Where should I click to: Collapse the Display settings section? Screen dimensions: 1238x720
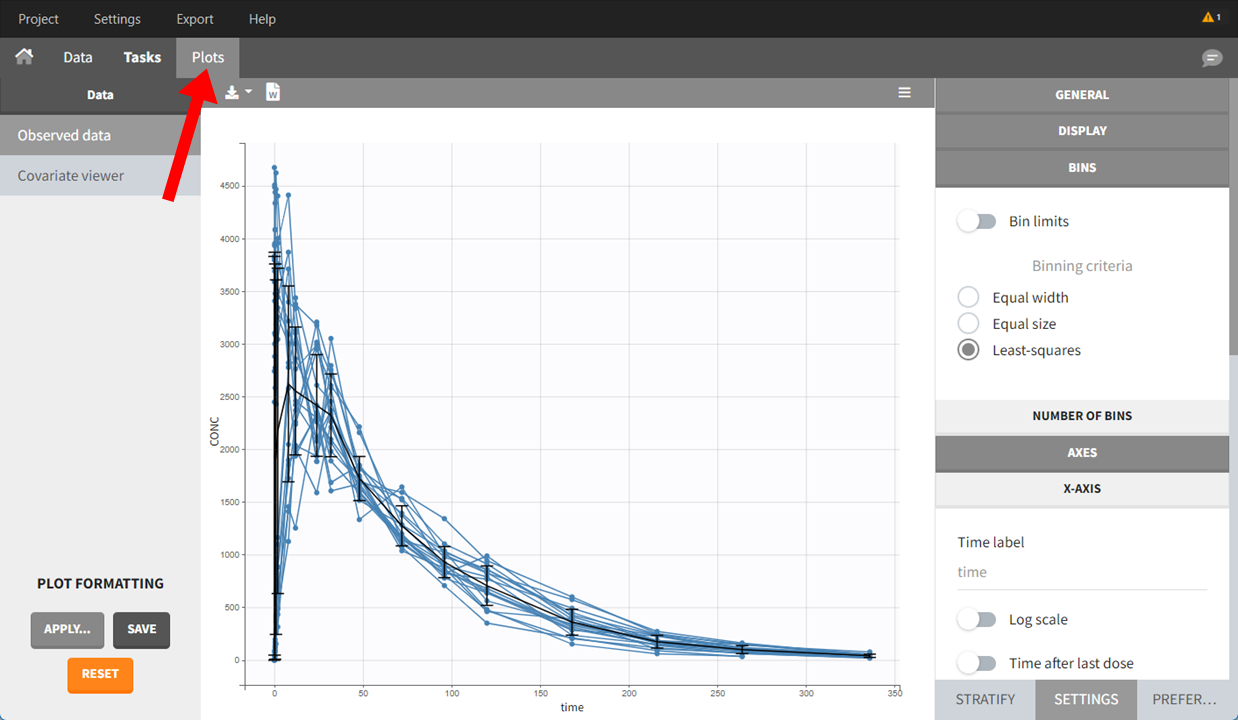1081,131
